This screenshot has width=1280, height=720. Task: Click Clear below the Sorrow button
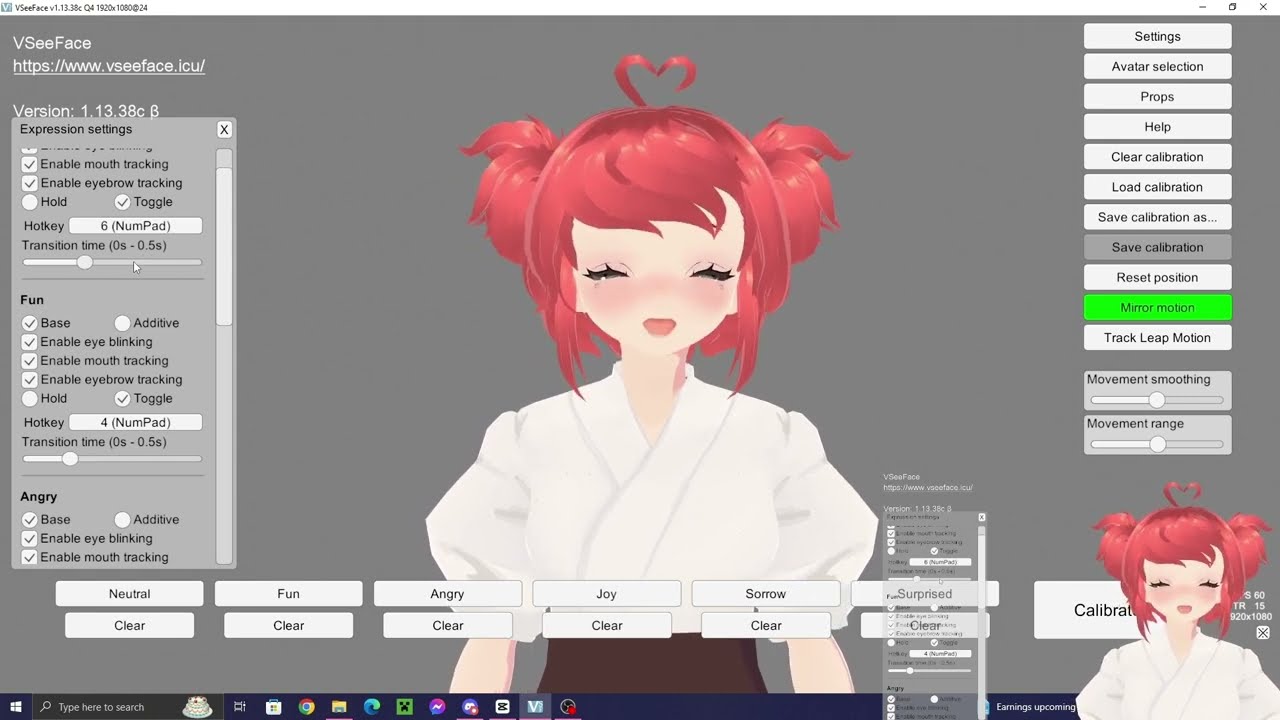tap(765, 626)
